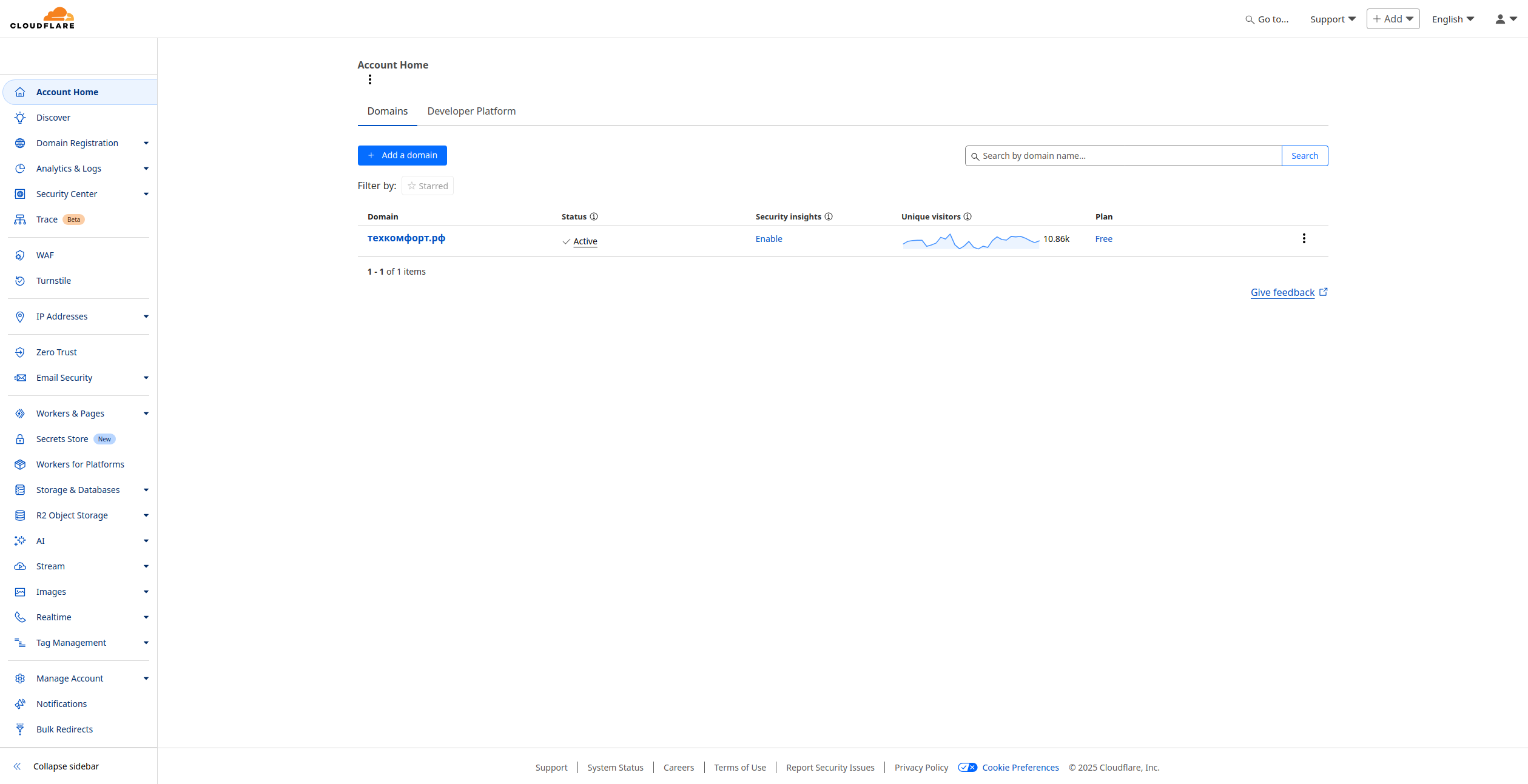The image size is (1528, 784).
Task: Open the three-dot menu for техкомфорт.рф row
Action: pos(1304,238)
